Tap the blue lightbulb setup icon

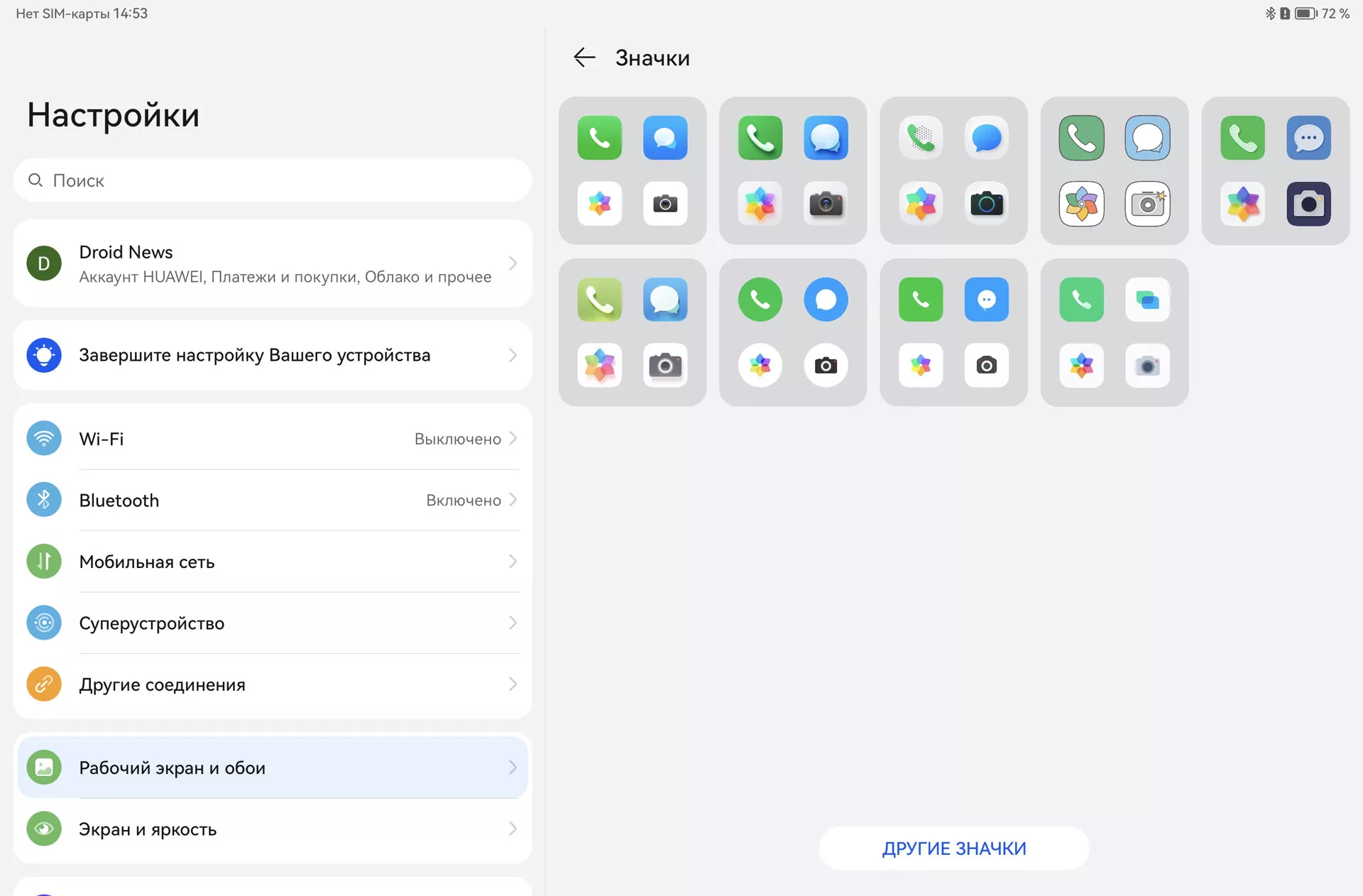(44, 355)
